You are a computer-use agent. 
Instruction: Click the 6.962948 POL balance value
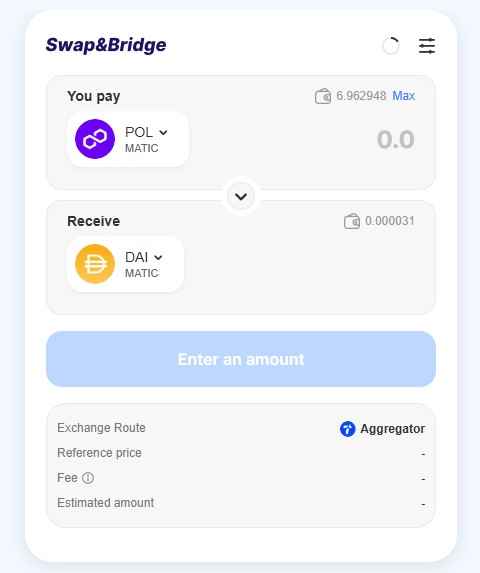pos(361,96)
